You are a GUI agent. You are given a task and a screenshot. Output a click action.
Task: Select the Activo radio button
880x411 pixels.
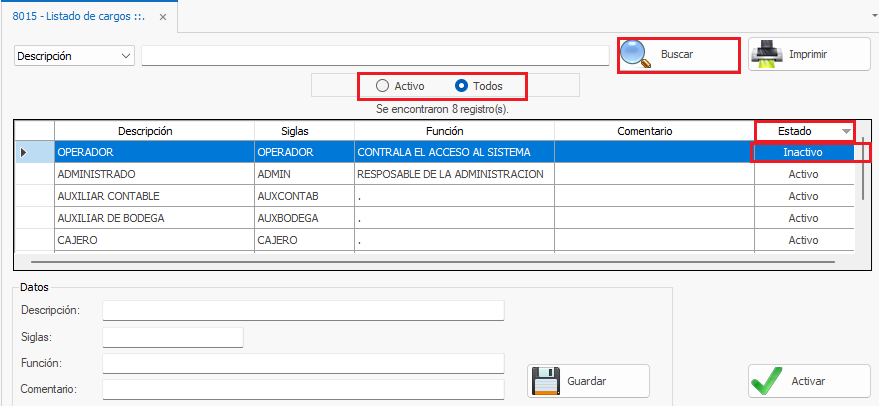(382, 86)
